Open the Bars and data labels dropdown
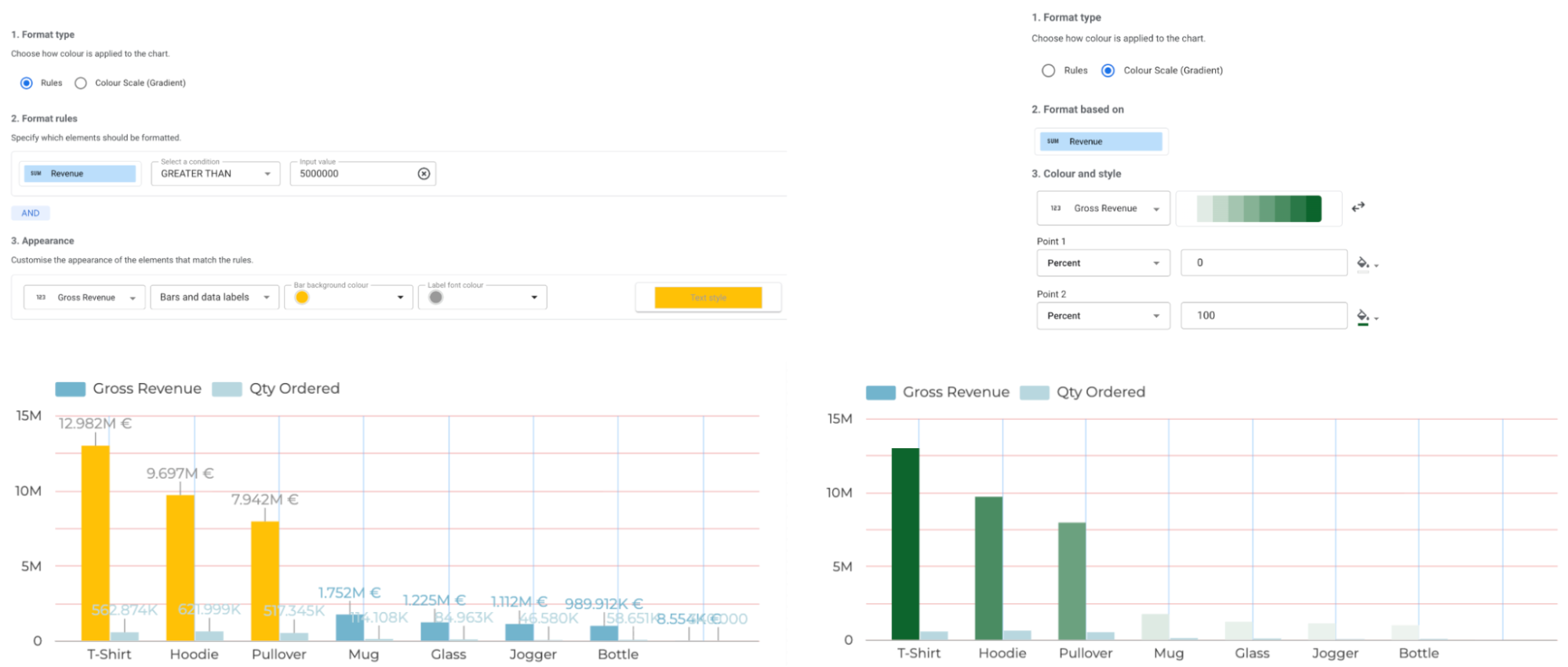This screenshot has height=667, width=1568. click(215, 297)
